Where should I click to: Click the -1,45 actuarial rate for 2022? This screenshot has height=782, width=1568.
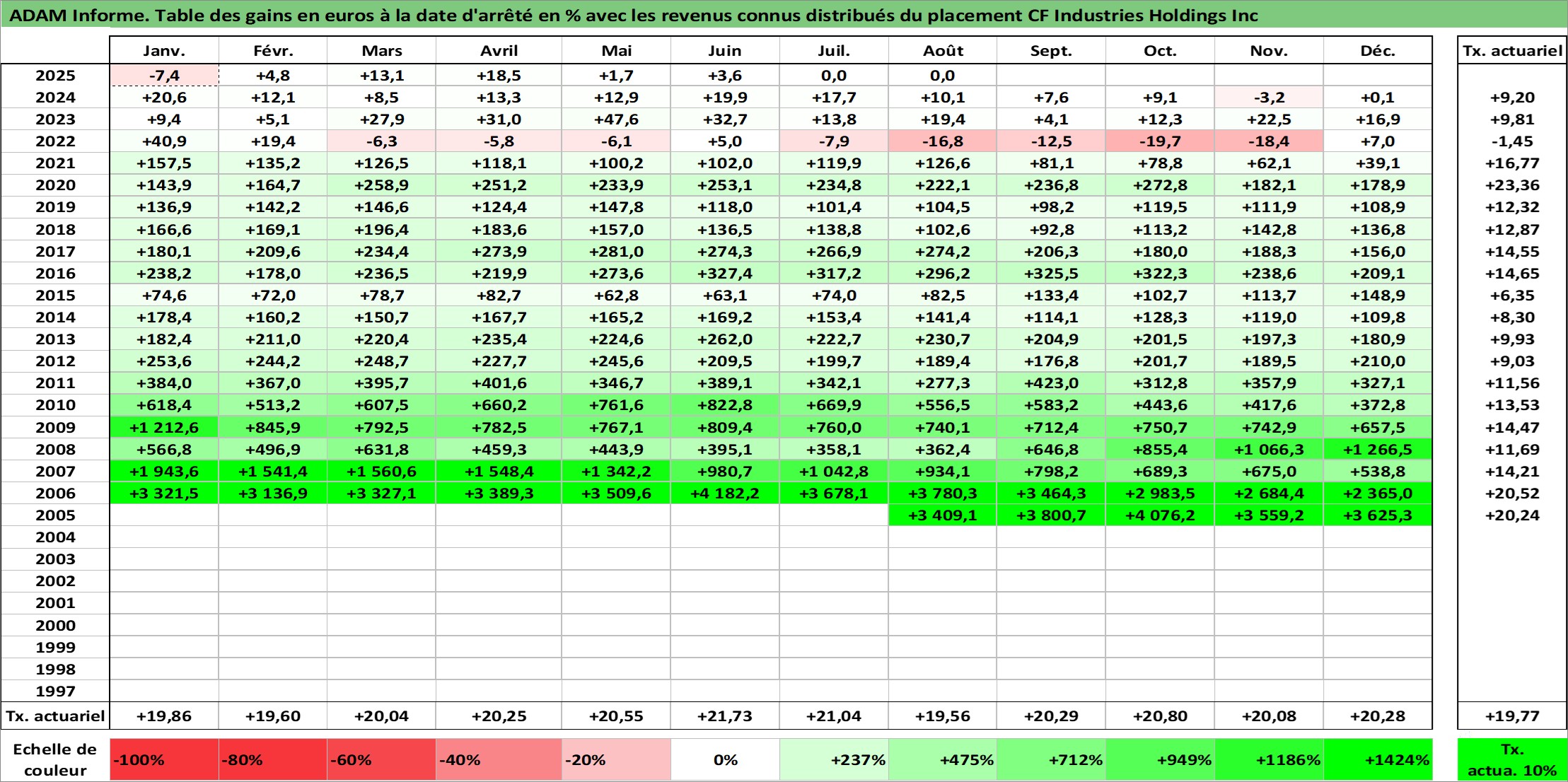tap(1512, 141)
